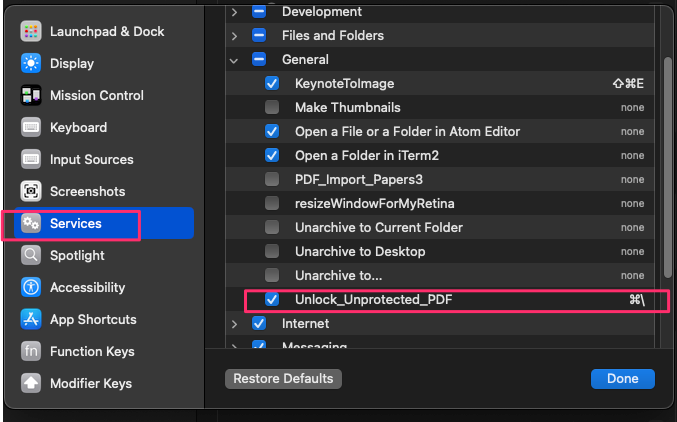This screenshot has height=422, width=677.
Task: Click Restore Defaults button
Action: 283,378
